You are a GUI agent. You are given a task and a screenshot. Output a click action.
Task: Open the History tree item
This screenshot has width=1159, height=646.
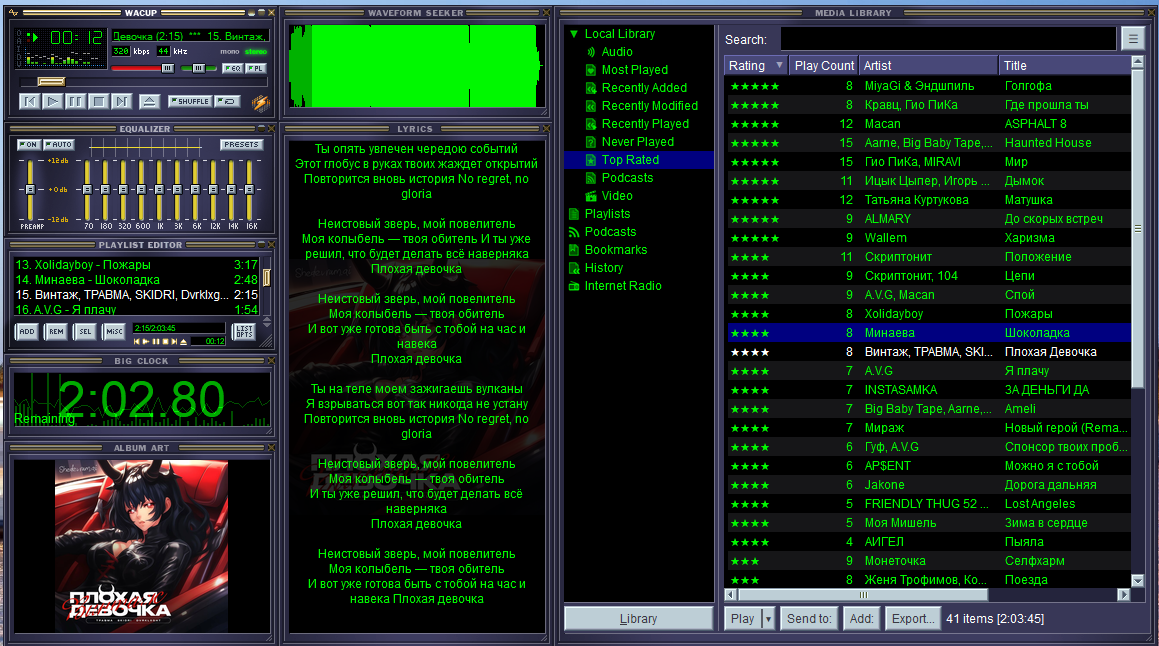click(x=603, y=268)
